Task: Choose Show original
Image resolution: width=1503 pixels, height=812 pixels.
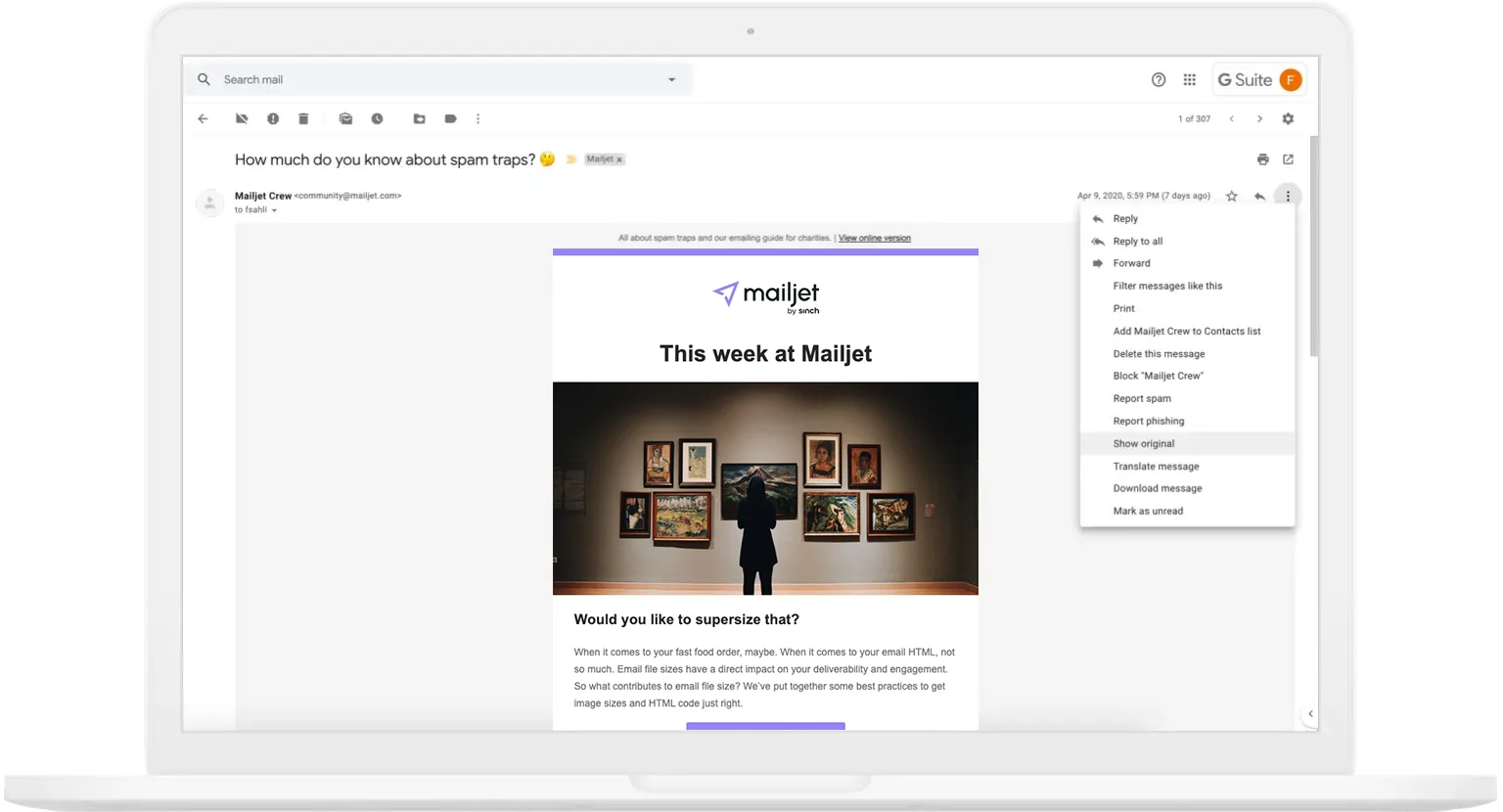Action: coord(1187,443)
